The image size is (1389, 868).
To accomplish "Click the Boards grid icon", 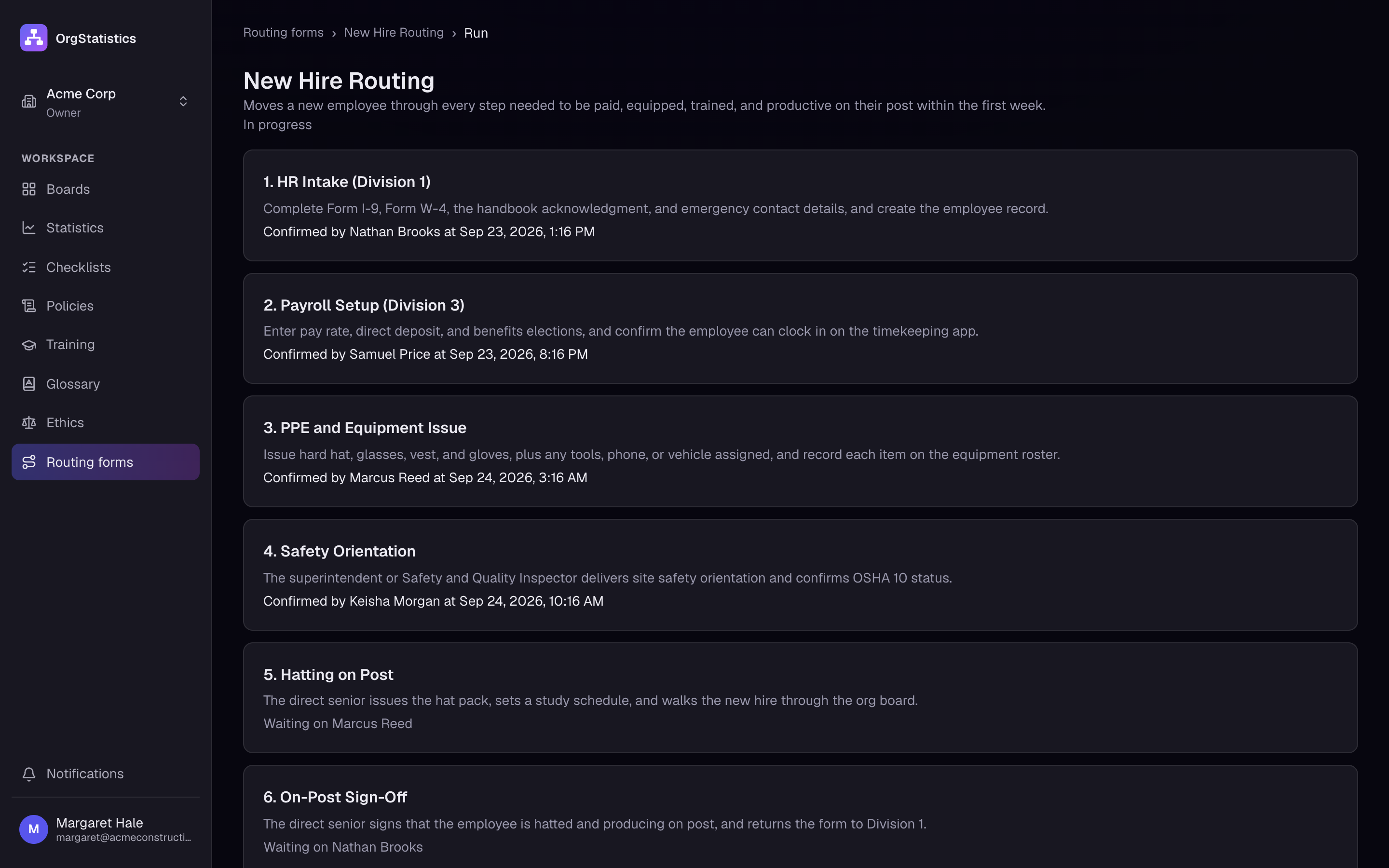I will tap(29, 190).
